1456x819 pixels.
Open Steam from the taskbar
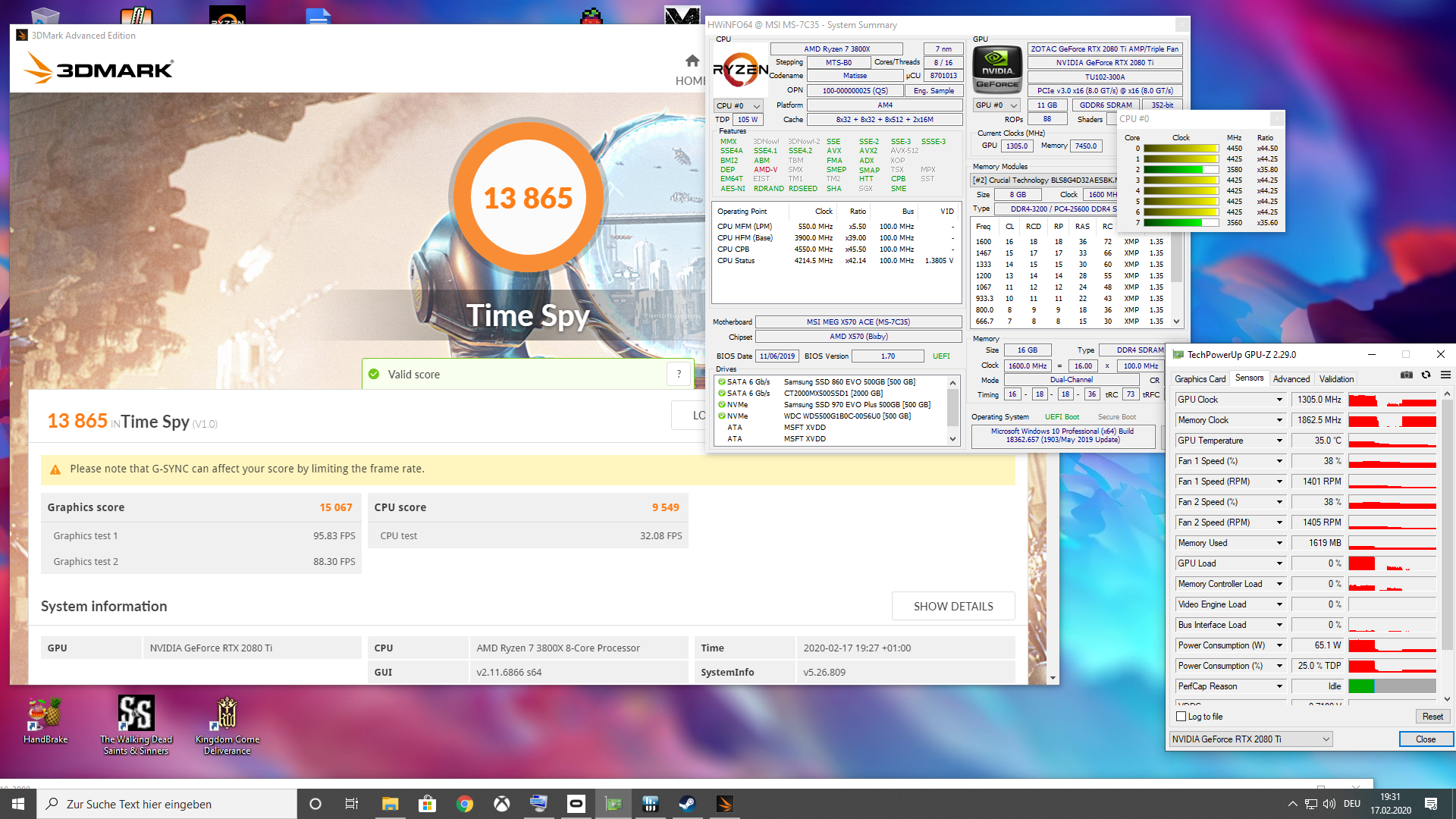pos(687,804)
